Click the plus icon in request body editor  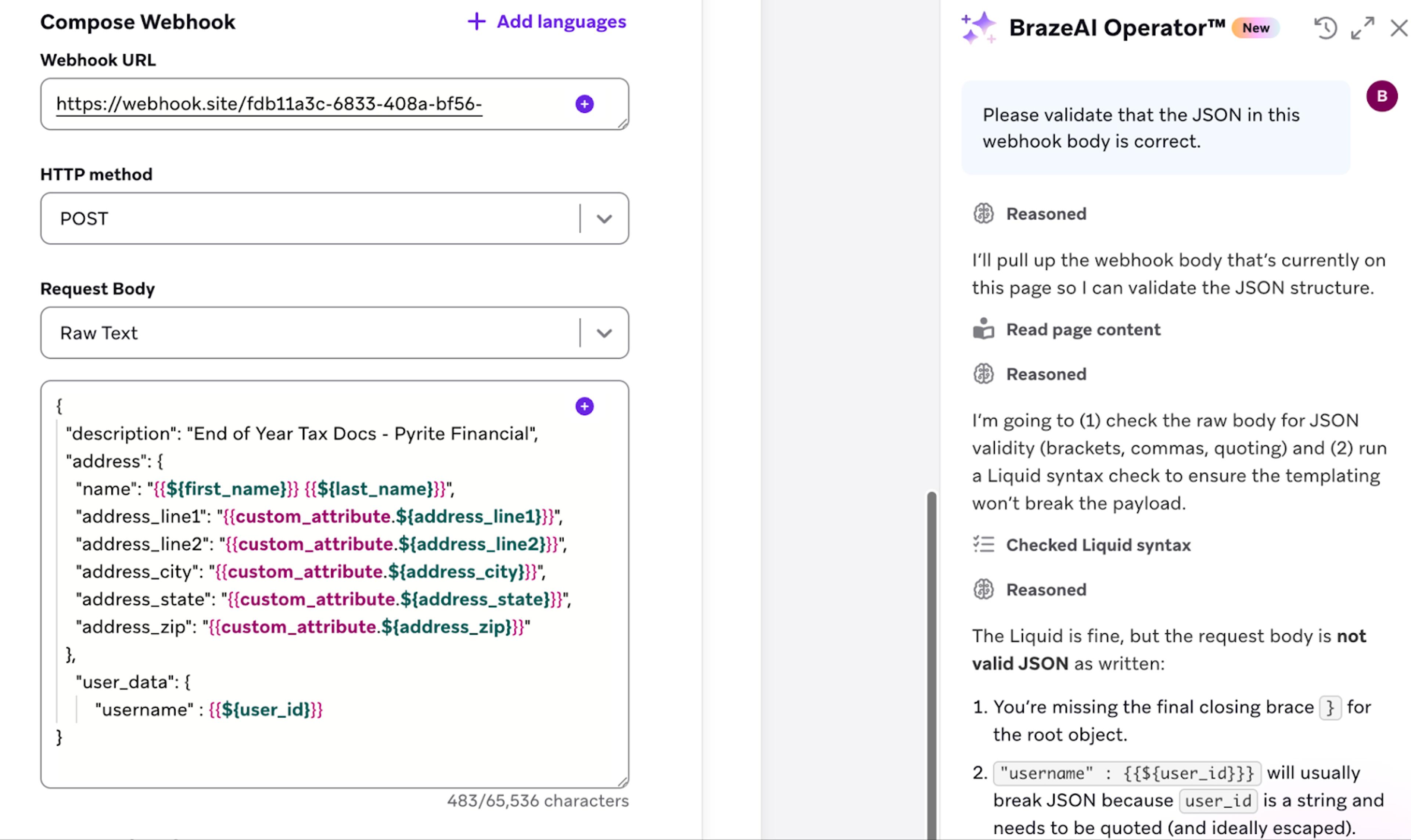click(584, 407)
